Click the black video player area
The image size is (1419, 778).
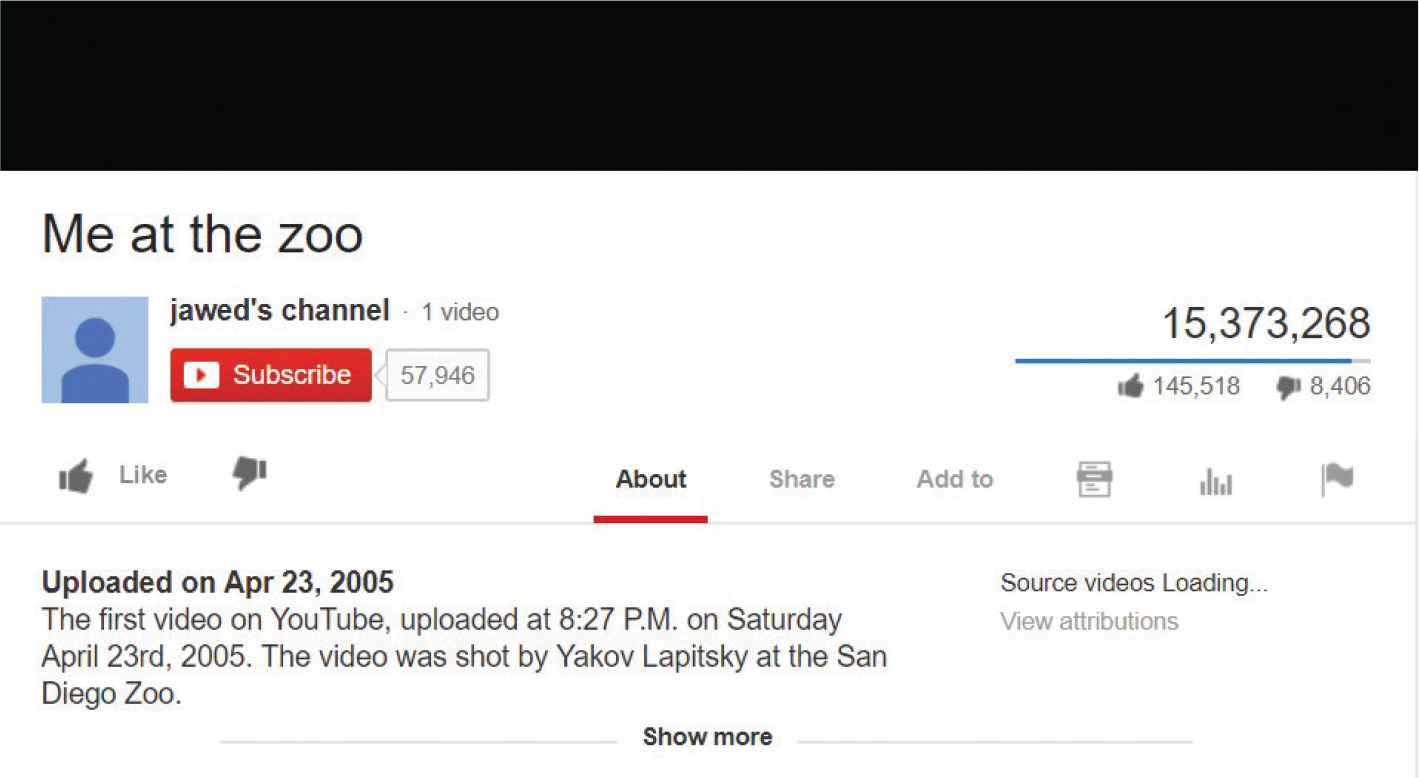tap(709, 86)
